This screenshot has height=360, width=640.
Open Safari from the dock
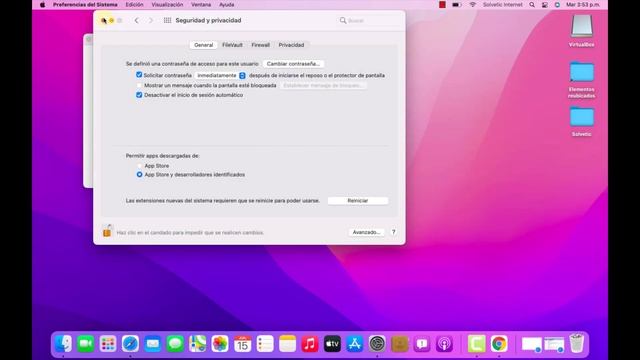tap(131, 344)
